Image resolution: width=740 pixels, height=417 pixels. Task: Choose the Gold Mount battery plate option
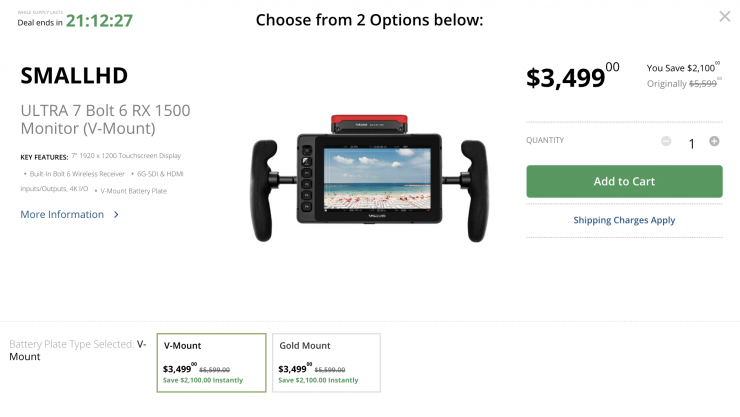[326, 362]
